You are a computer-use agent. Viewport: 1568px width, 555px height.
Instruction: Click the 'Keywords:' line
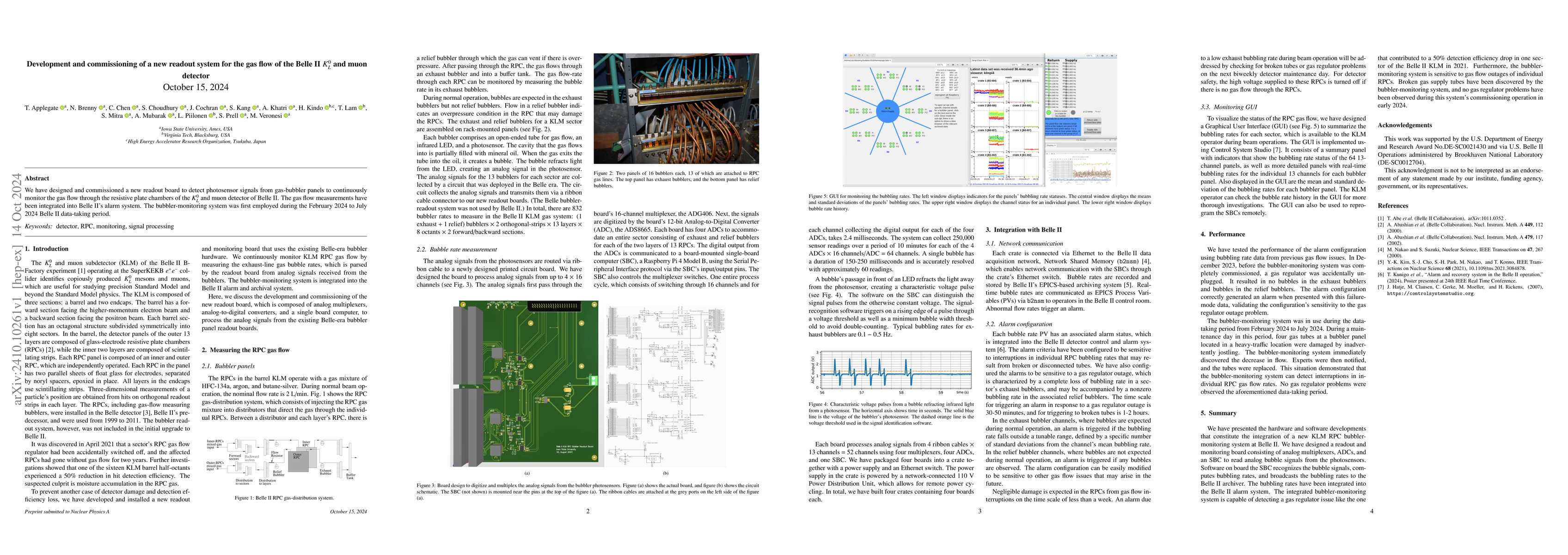pos(99,226)
